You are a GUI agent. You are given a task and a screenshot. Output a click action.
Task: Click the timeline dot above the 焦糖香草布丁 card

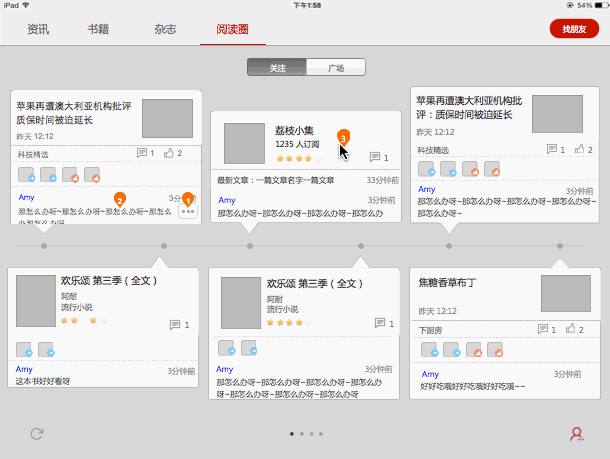[x=560, y=246]
